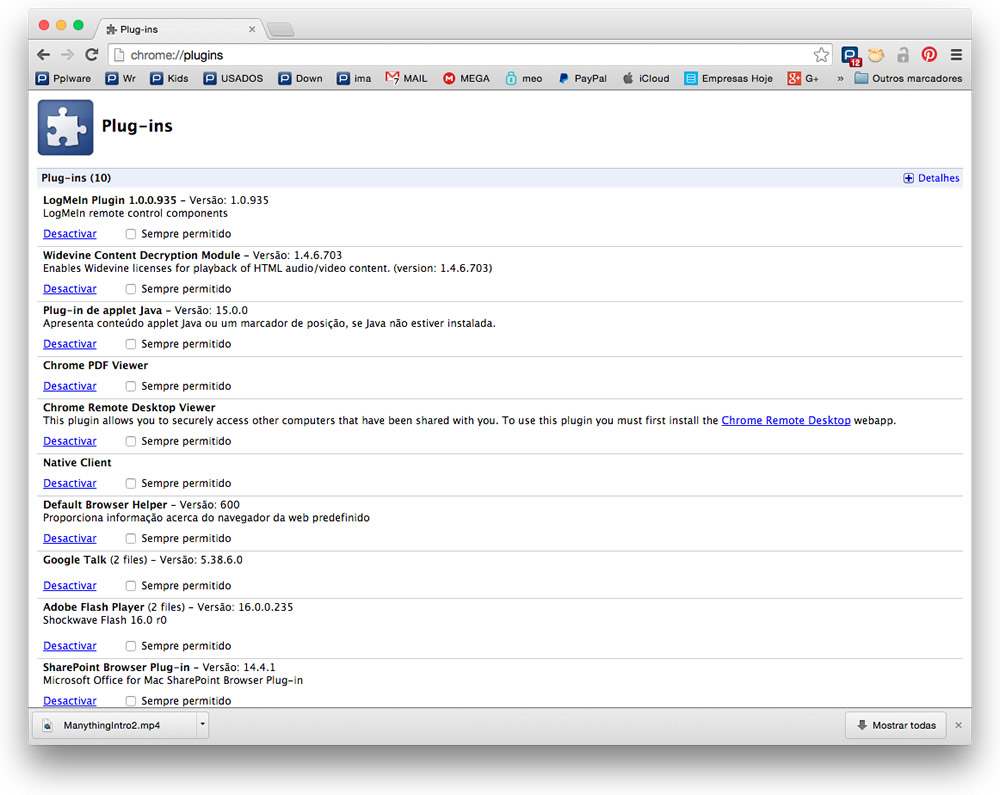1000x795 pixels.
Task: Open the Chrome Remote Desktop link
Action: pyautogui.click(x=786, y=421)
